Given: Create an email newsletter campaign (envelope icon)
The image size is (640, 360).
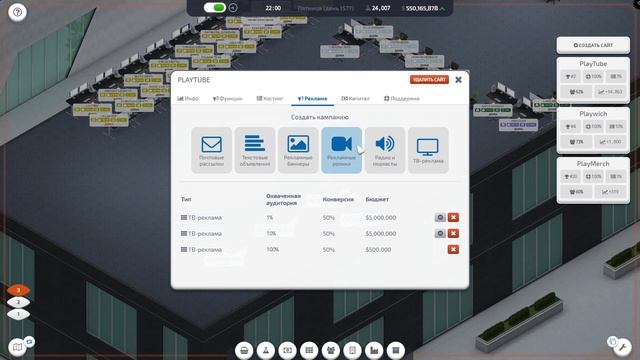Looking at the screenshot, I should click(211, 150).
